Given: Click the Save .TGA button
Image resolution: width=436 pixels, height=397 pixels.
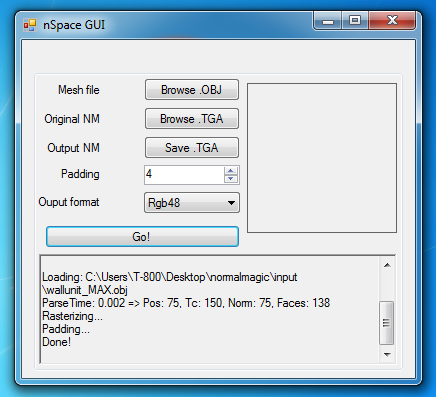Looking at the screenshot, I should click(x=192, y=148).
